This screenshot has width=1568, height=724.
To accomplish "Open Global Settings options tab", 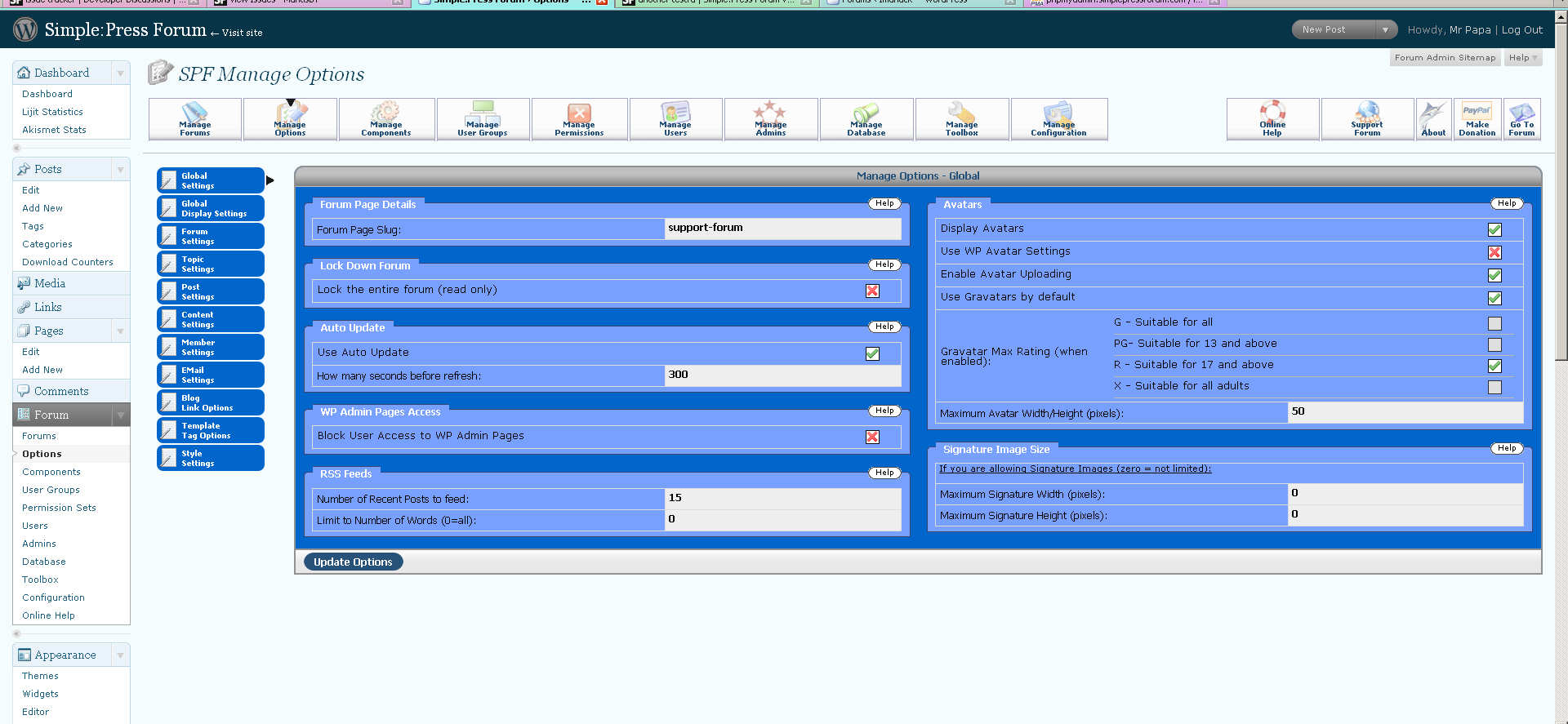I will click(211, 180).
